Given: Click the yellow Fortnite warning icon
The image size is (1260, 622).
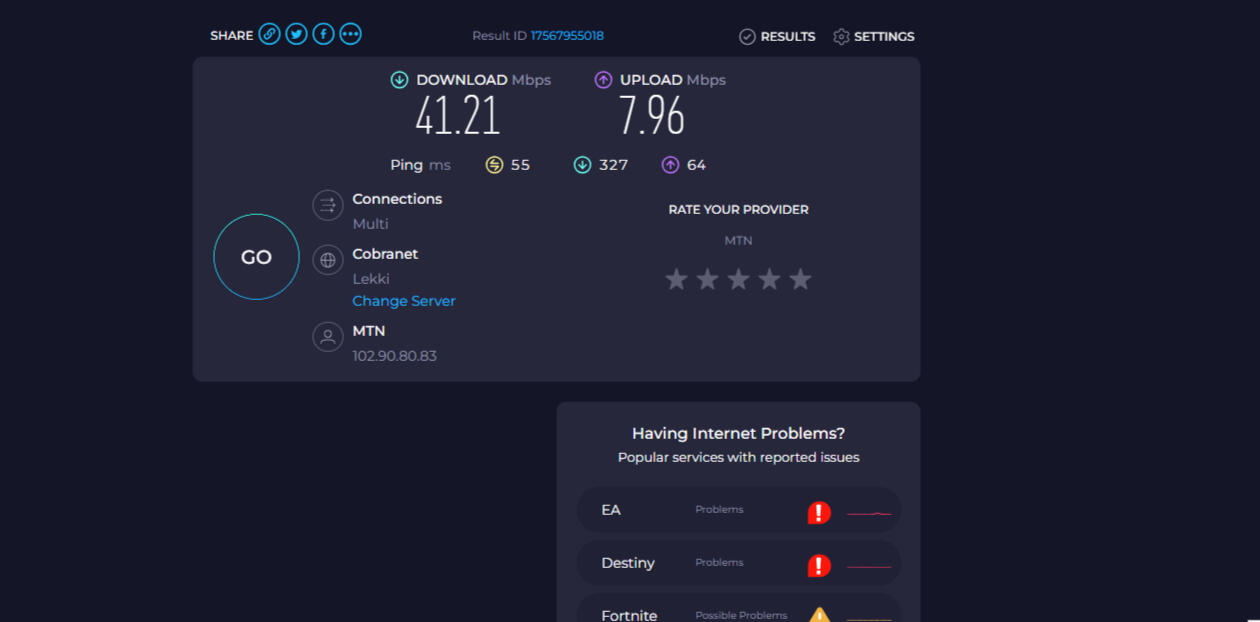Looking at the screenshot, I should click(x=819, y=614).
